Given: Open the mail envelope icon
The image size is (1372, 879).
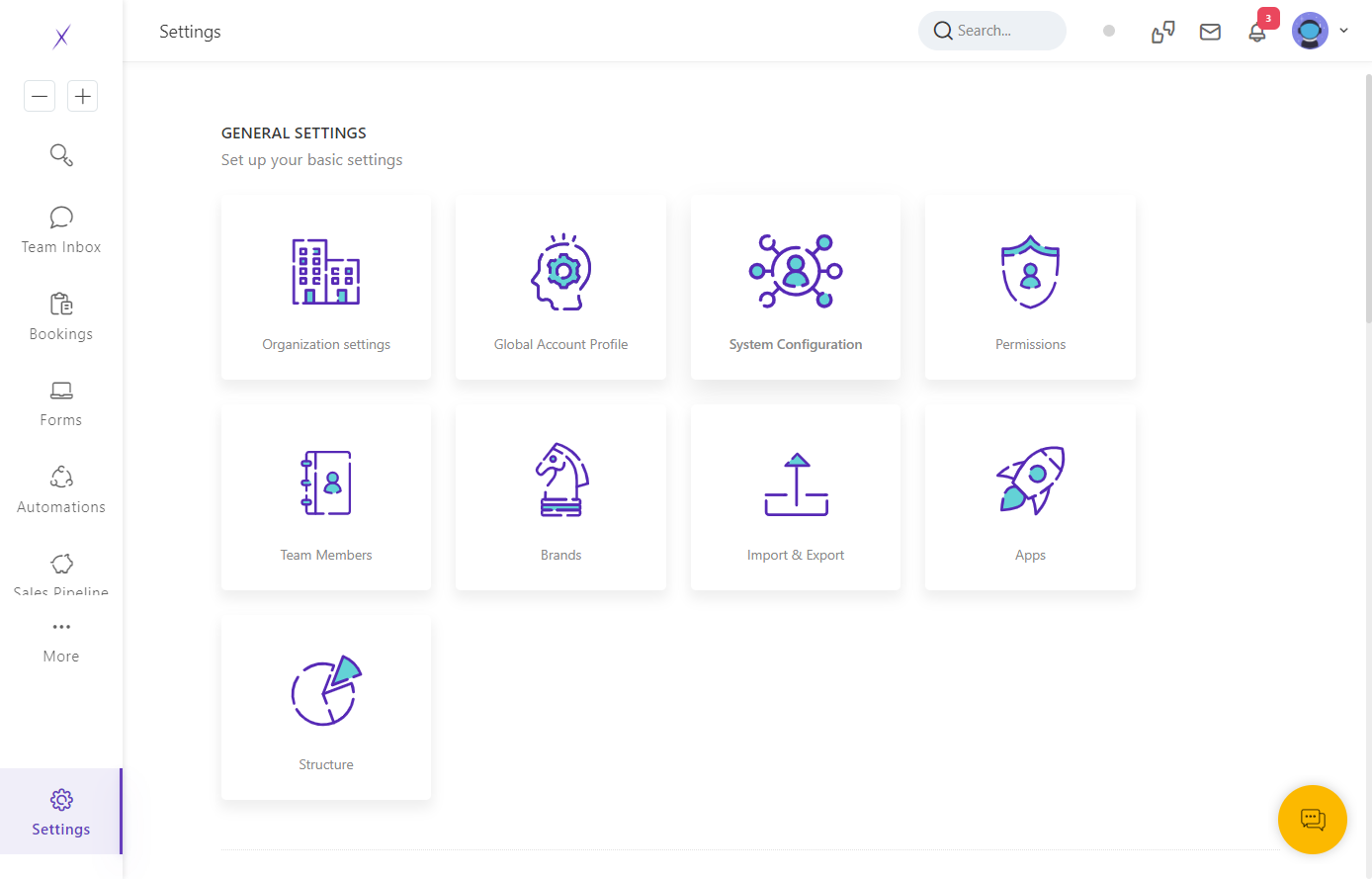Looking at the screenshot, I should click(x=1210, y=32).
